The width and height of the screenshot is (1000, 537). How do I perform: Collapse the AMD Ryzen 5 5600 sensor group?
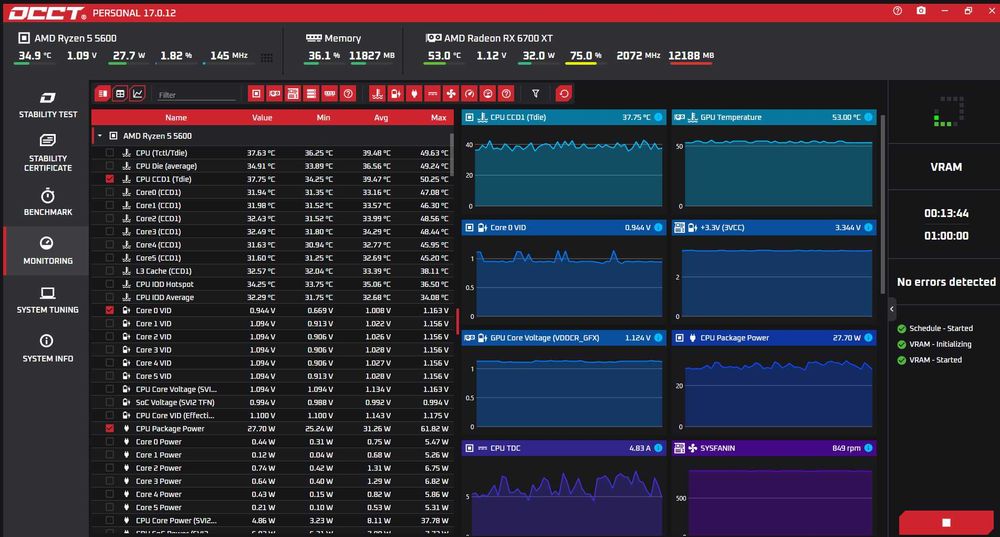point(99,136)
